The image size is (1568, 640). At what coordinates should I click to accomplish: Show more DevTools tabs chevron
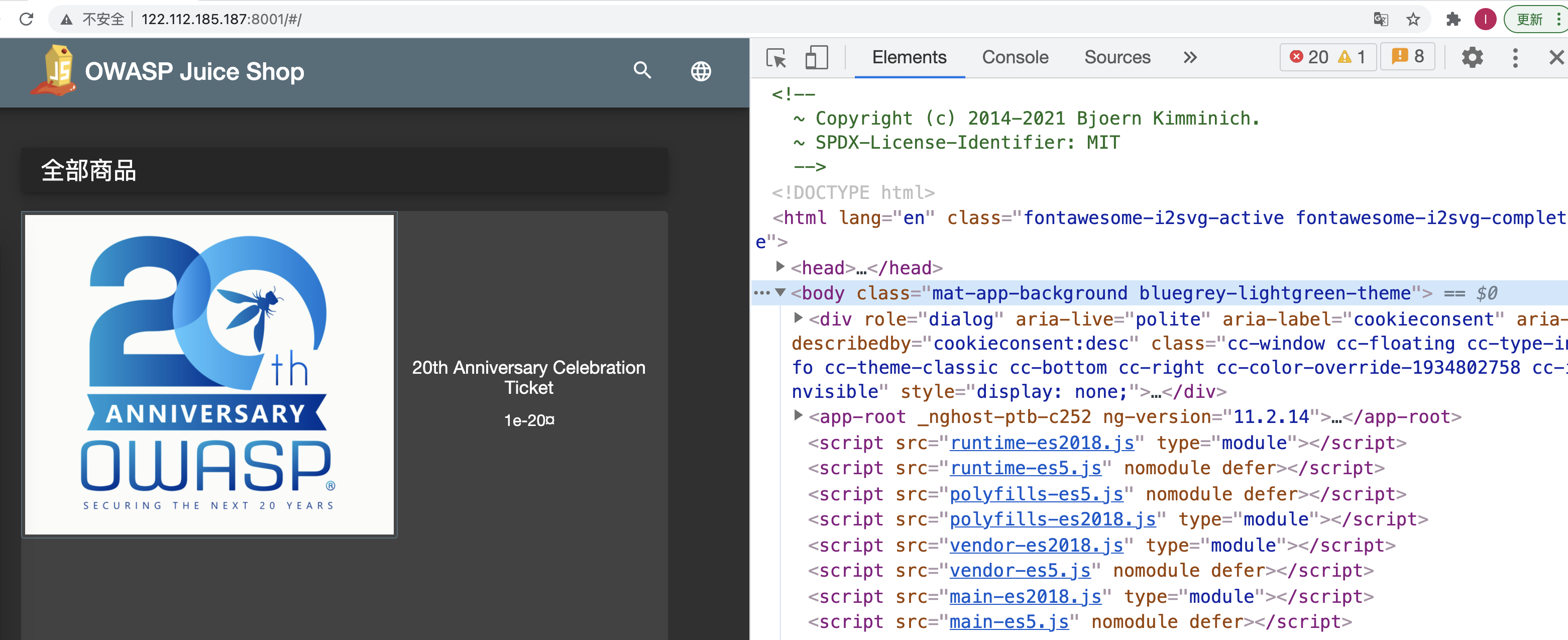(1189, 58)
